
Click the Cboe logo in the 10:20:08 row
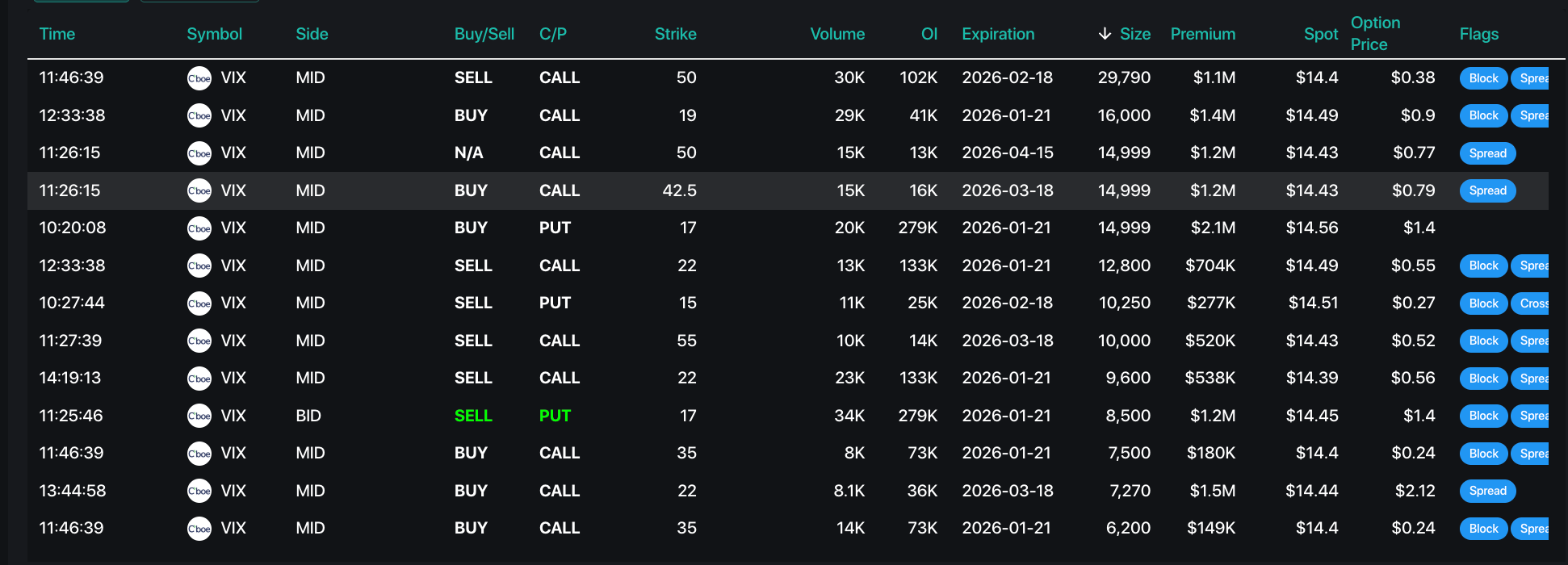click(199, 228)
